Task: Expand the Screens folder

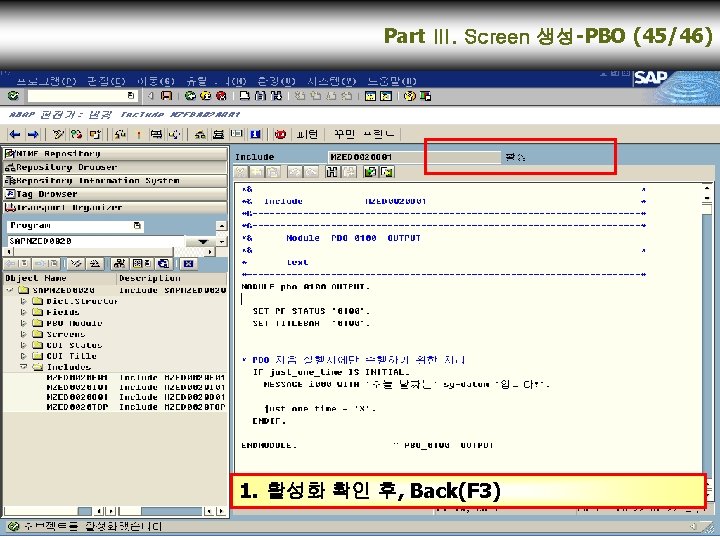Action: pos(23,334)
